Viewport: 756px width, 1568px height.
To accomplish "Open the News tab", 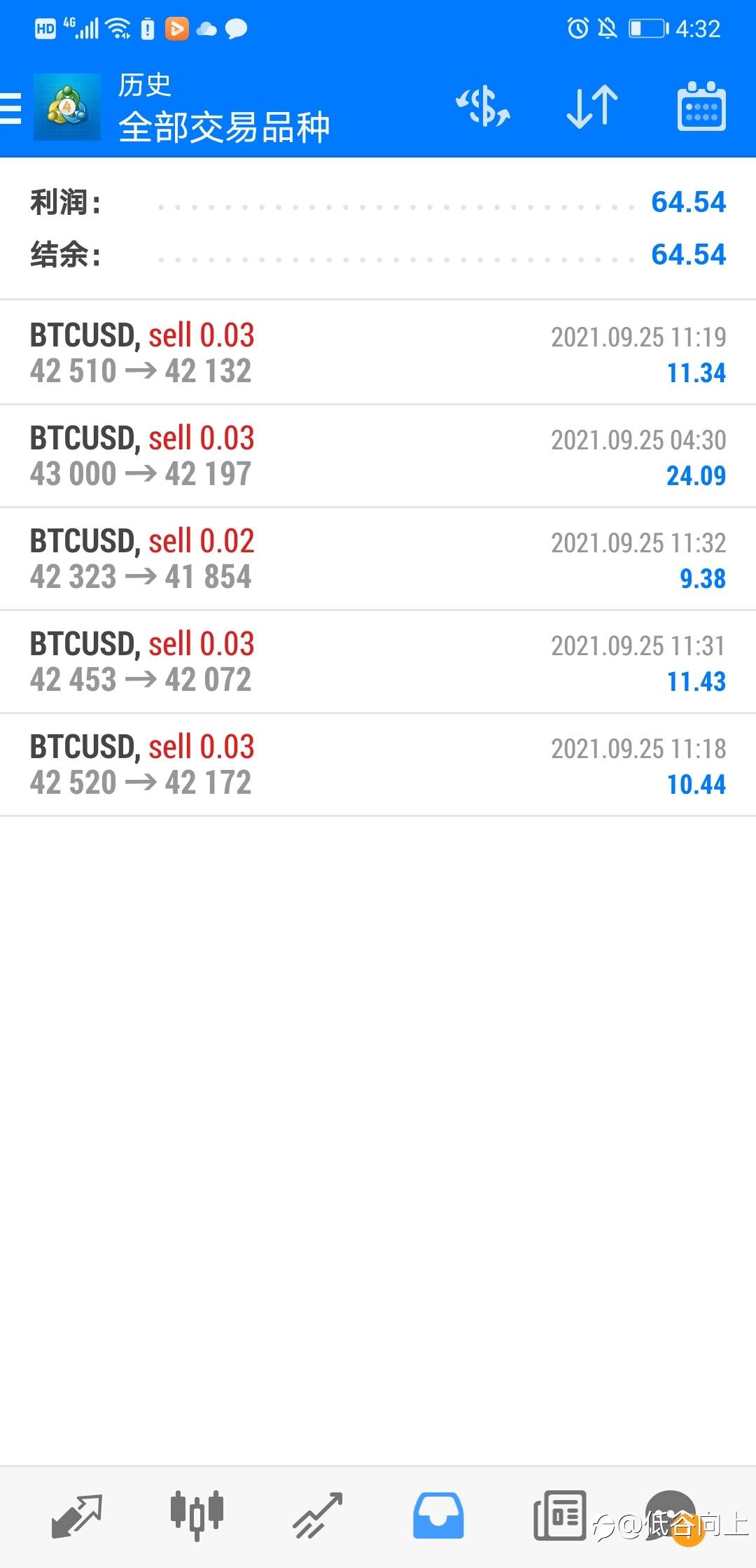I will 559,1516.
